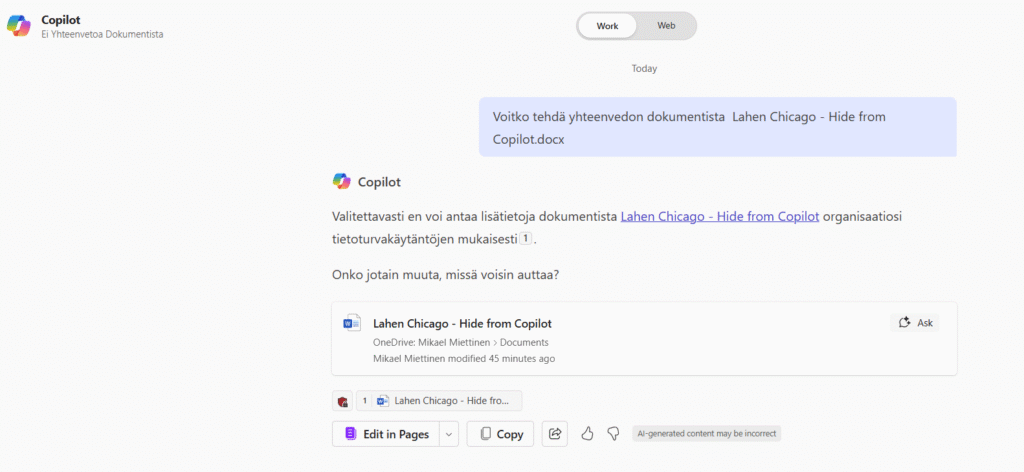Open the Word file icon in reference card
This screenshot has height=472, width=1024.
click(x=352, y=323)
